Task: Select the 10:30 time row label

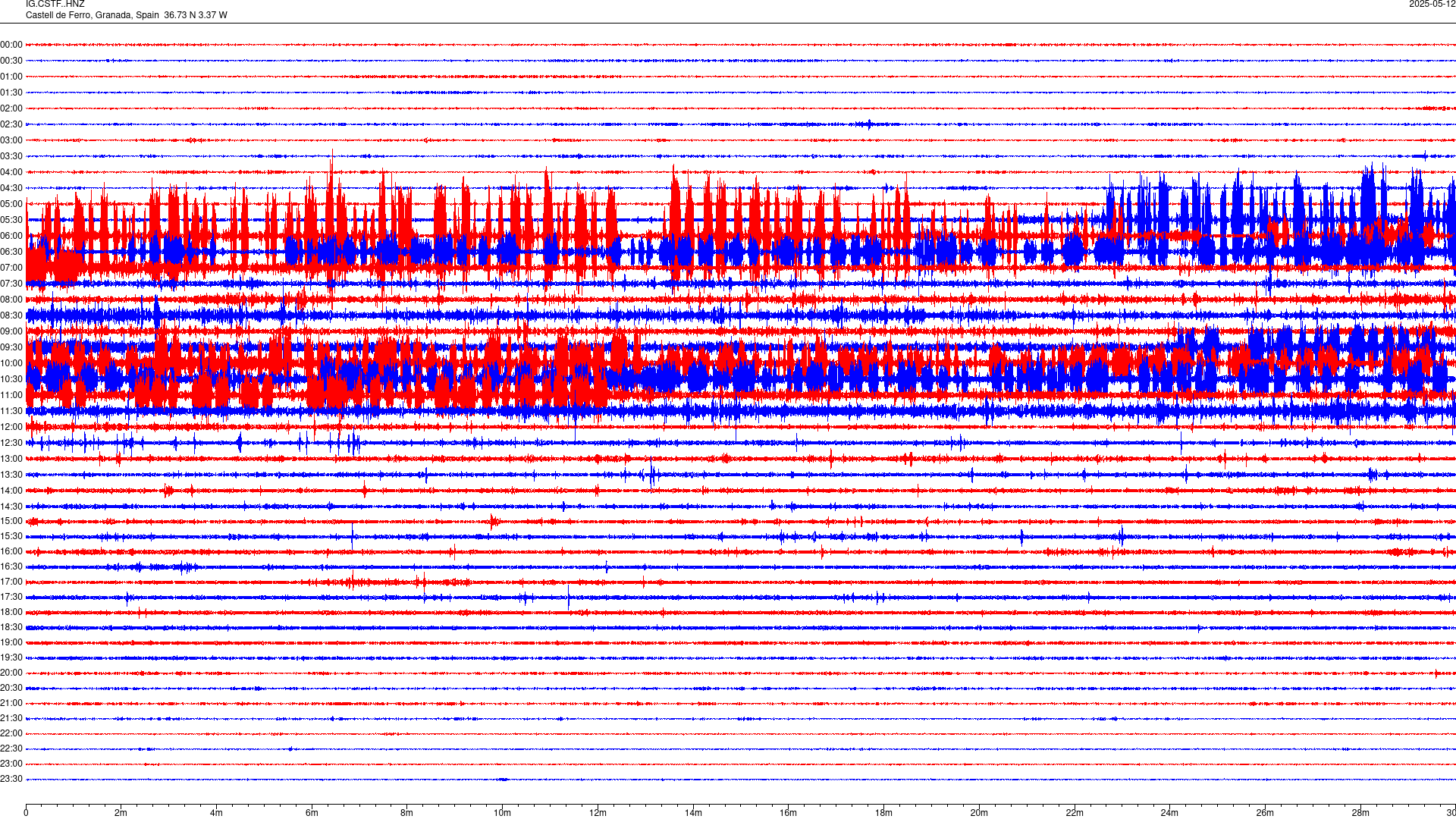Action: click(x=11, y=379)
